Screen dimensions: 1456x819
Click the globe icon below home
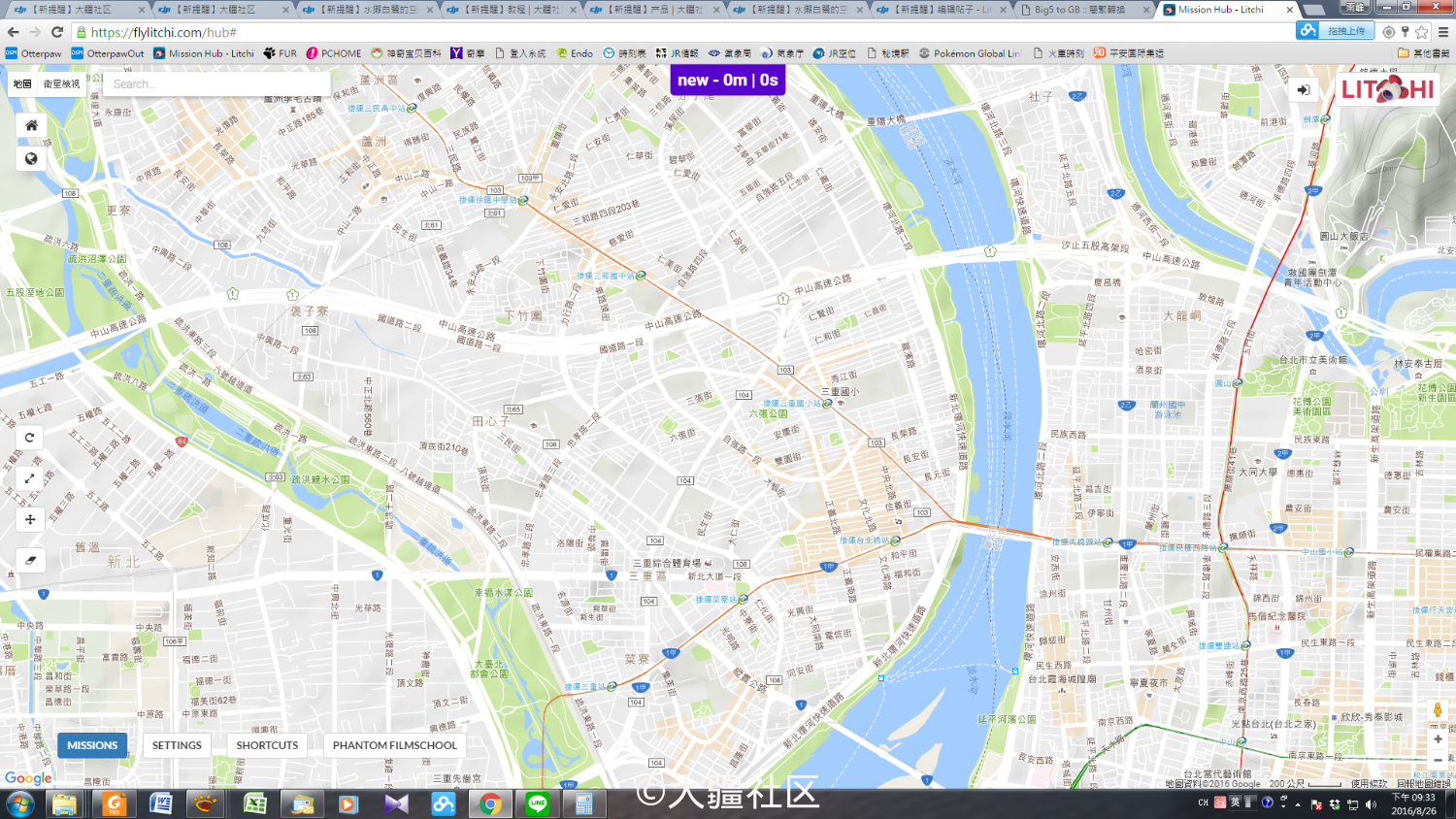click(31, 159)
